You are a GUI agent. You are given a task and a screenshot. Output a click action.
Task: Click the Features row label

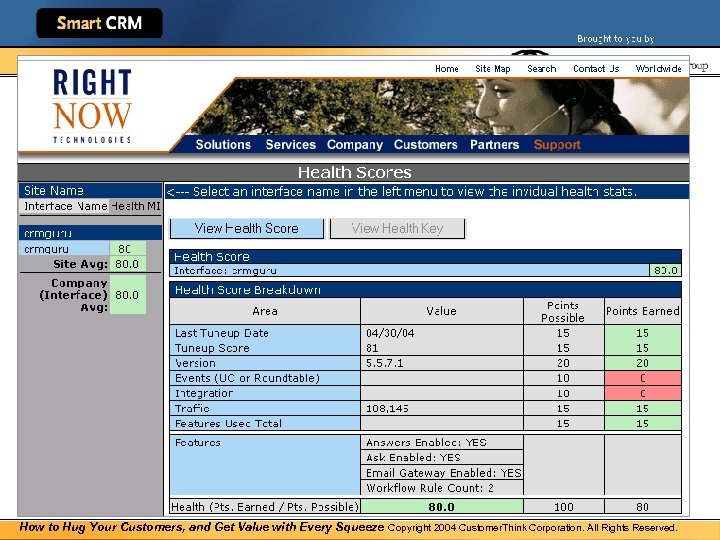click(197, 443)
